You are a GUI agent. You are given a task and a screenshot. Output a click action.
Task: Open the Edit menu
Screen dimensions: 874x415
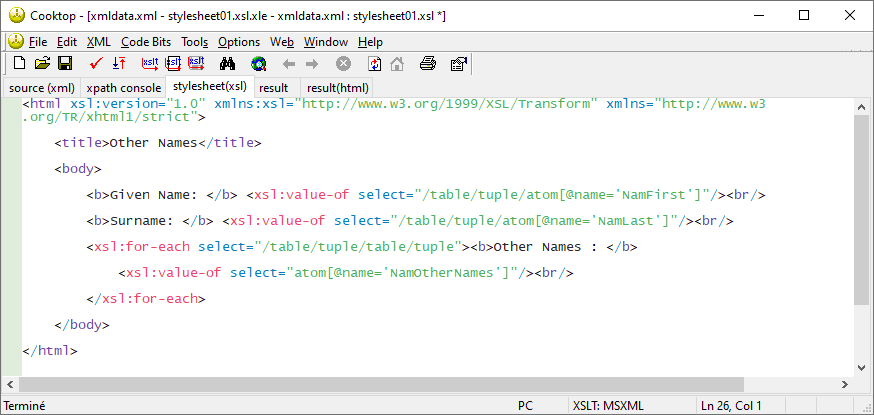[67, 42]
